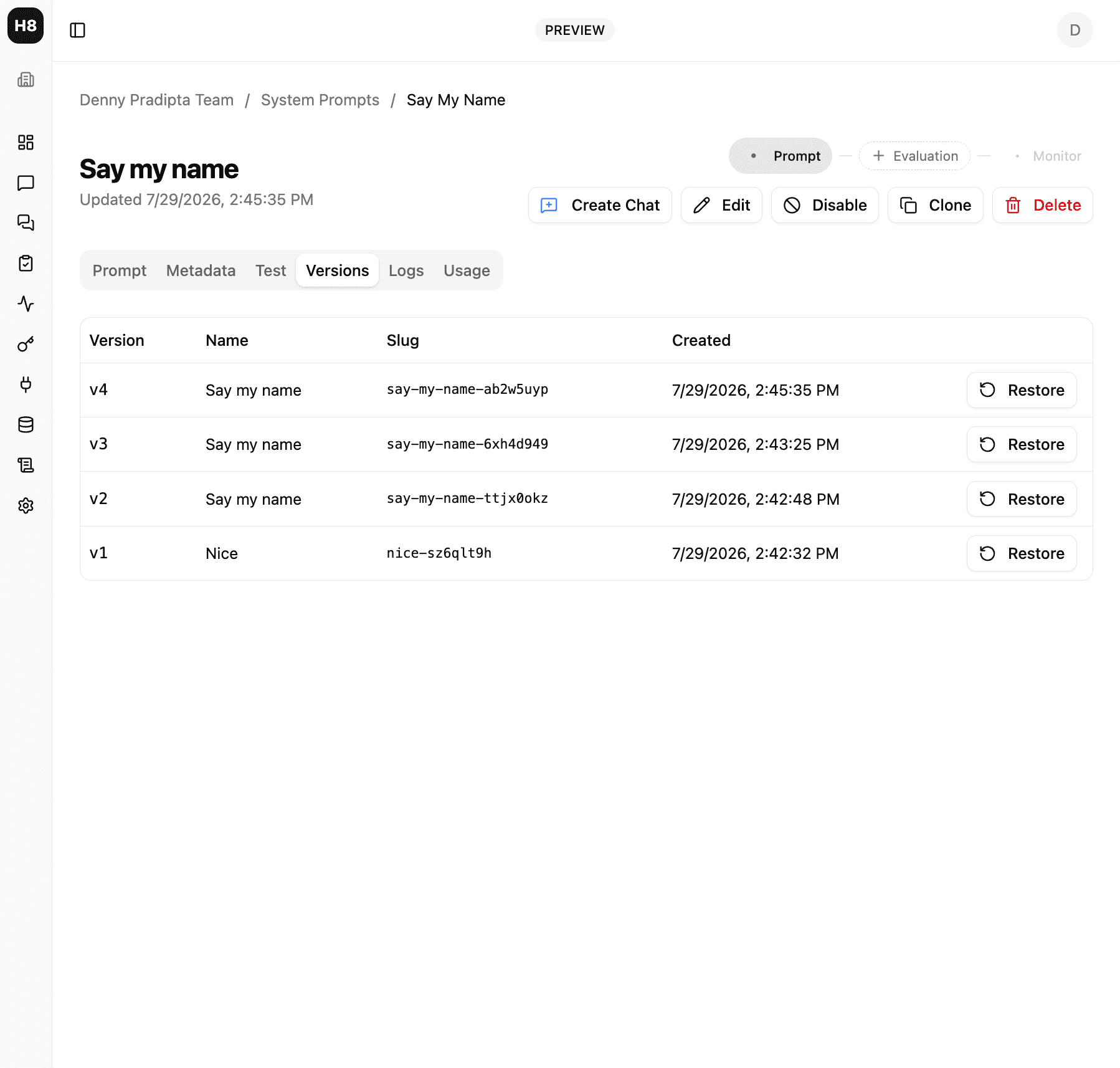Toggle the sidebar panel icon
The height and width of the screenshot is (1068, 1120).
point(77,30)
